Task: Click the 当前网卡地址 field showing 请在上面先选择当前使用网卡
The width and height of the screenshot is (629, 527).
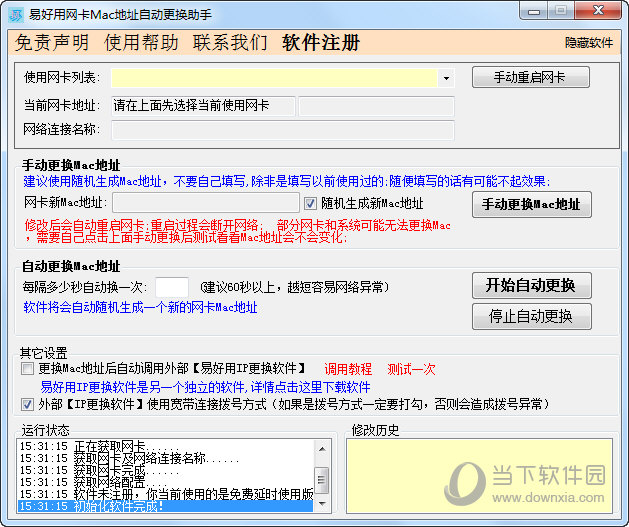Action: [203, 106]
